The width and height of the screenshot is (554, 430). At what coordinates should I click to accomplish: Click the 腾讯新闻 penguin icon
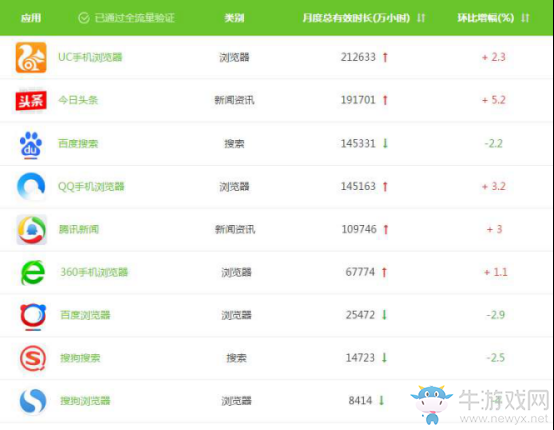point(31,230)
